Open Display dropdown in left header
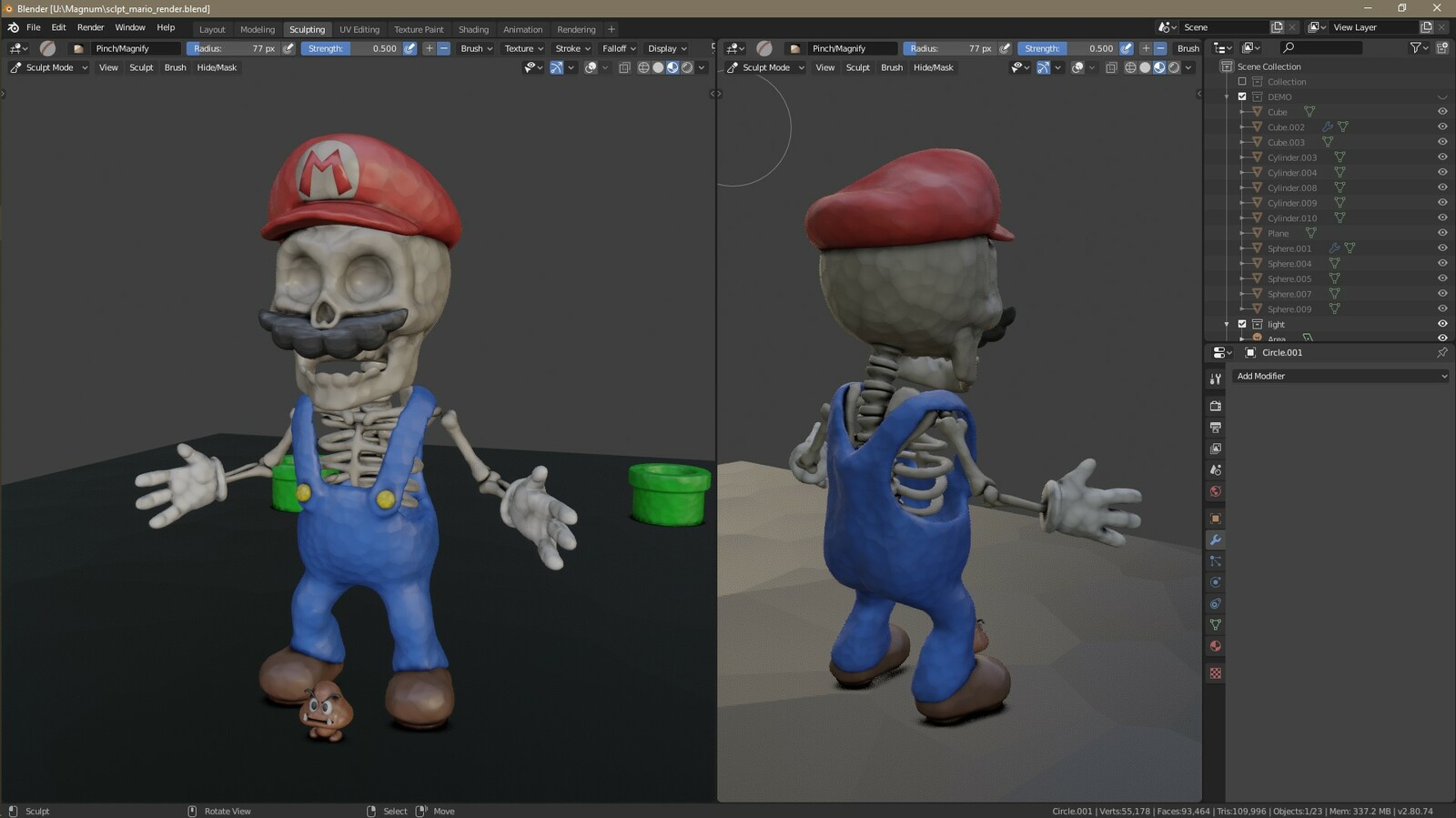The image size is (1456, 818). tap(667, 48)
